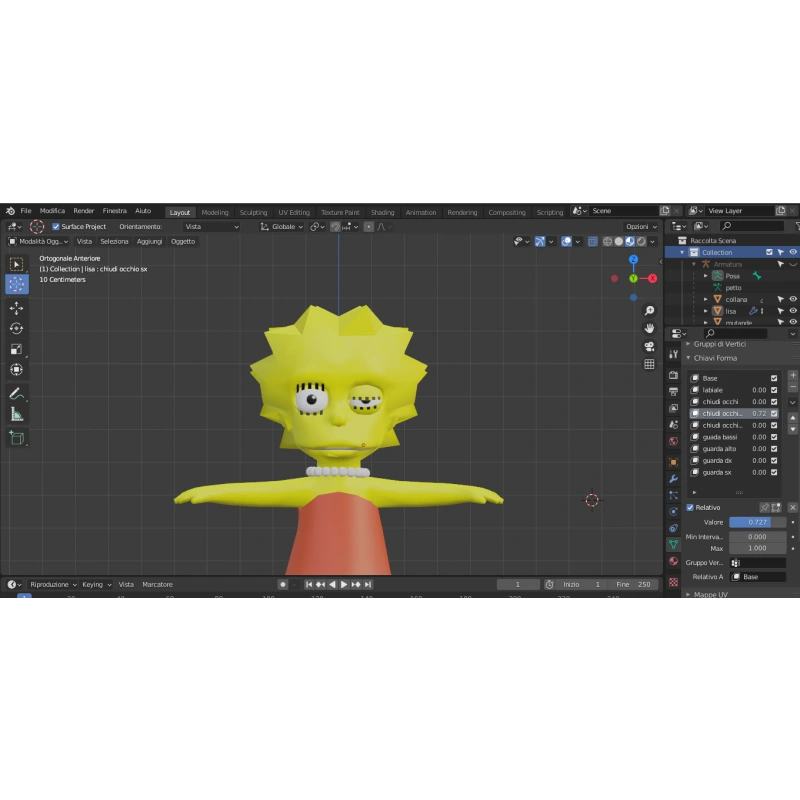
Task: Toggle Surface Project checkbox
Action: tap(56, 227)
